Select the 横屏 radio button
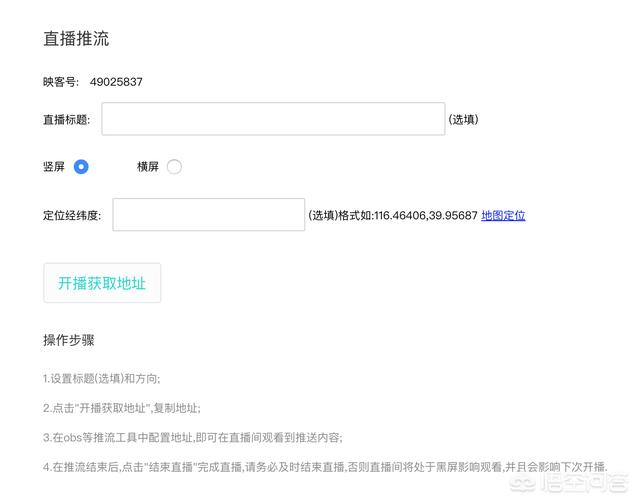The width and height of the screenshot is (640, 504). click(x=174, y=167)
